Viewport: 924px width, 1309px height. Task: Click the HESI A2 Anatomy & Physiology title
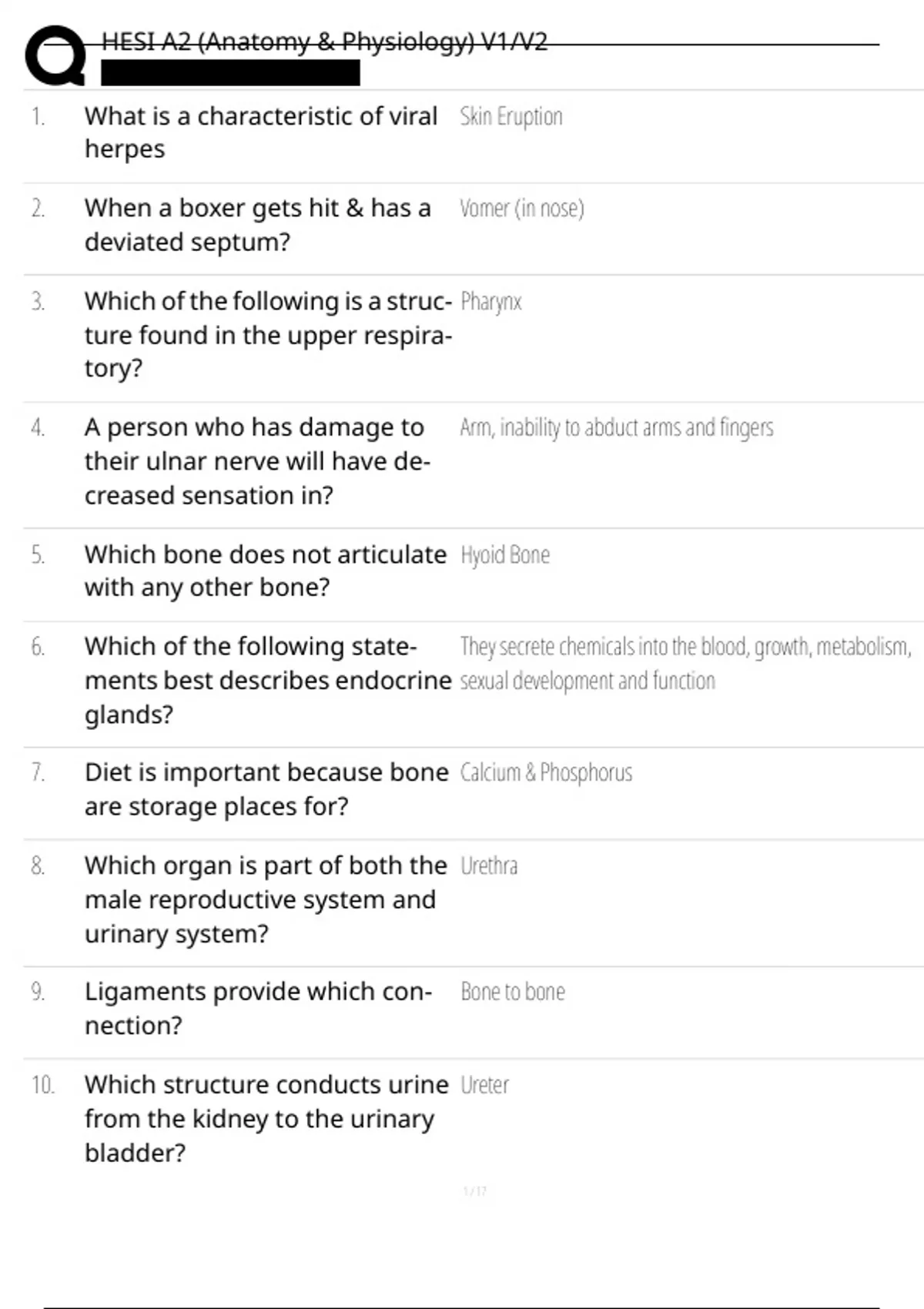(324, 42)
